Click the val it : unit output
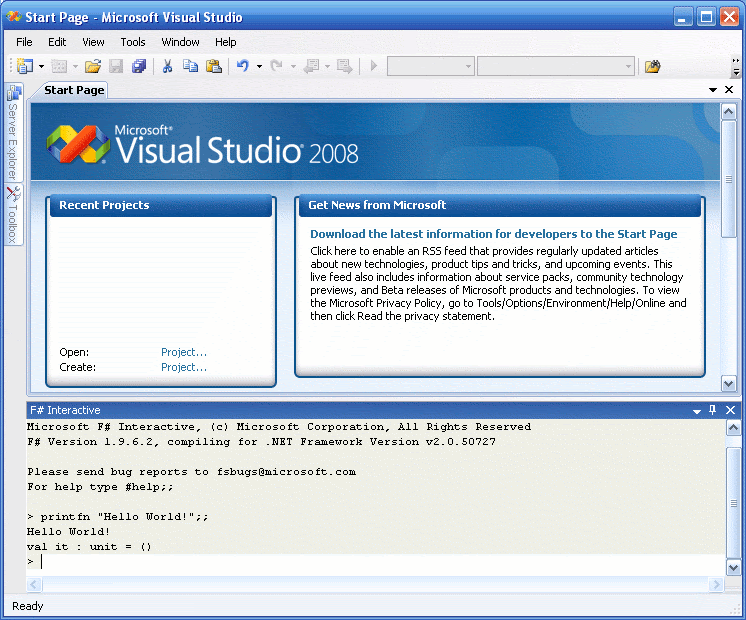The width and height of the screenshot is (746, 620). point(89,547)
